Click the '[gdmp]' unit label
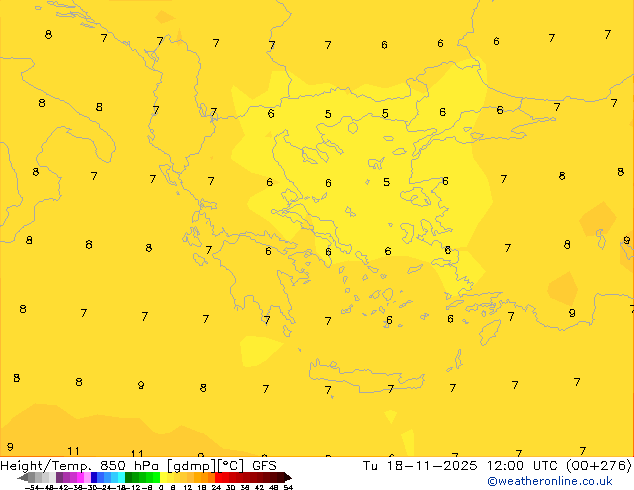This screenshot has width=634, height=490. (191, 466)
